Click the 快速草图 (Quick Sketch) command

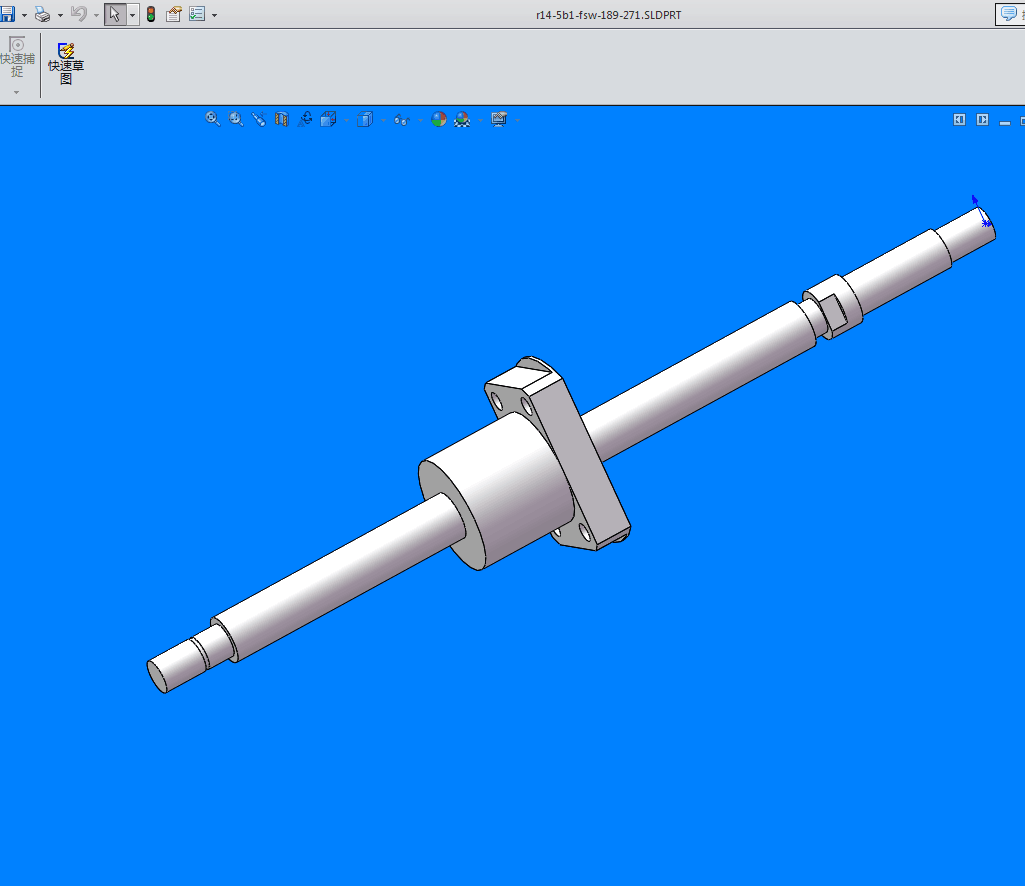(66, 60)
